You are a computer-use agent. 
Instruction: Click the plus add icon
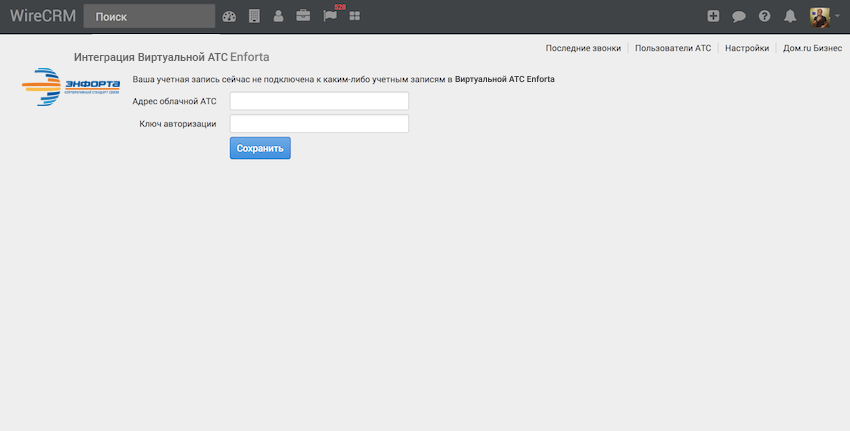click(713, 16)
